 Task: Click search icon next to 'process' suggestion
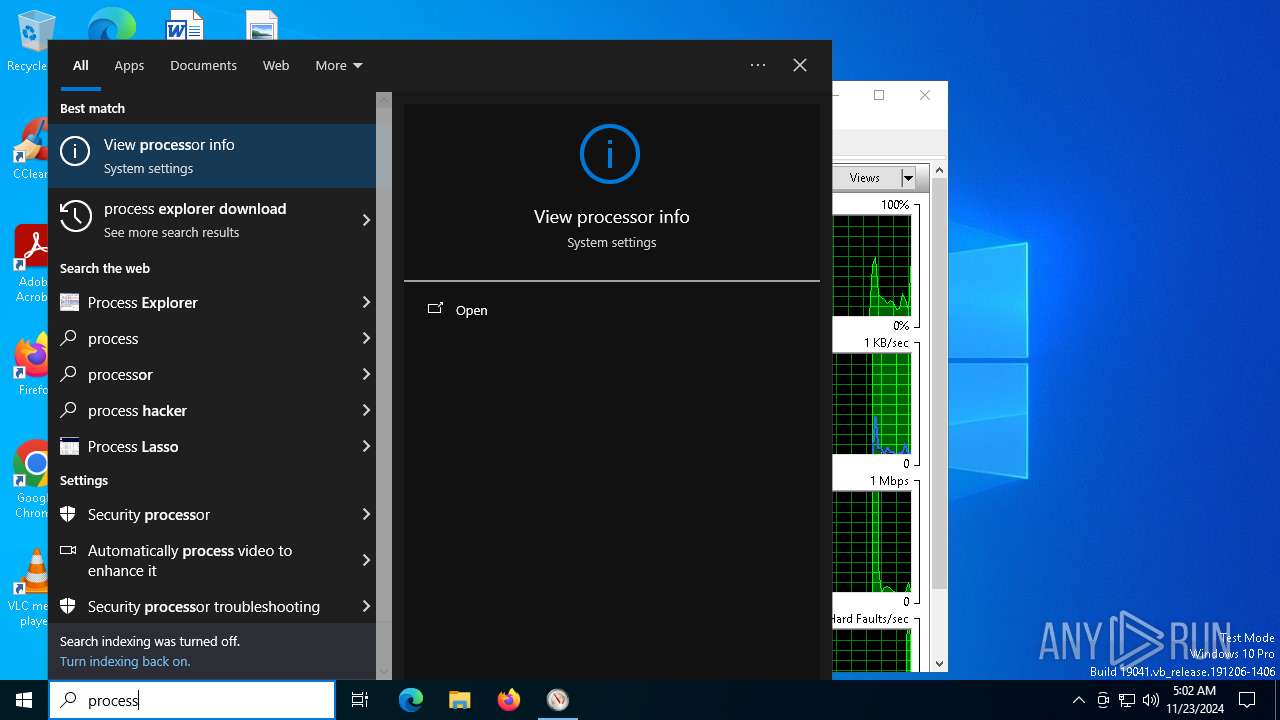(x=69, y=338)
